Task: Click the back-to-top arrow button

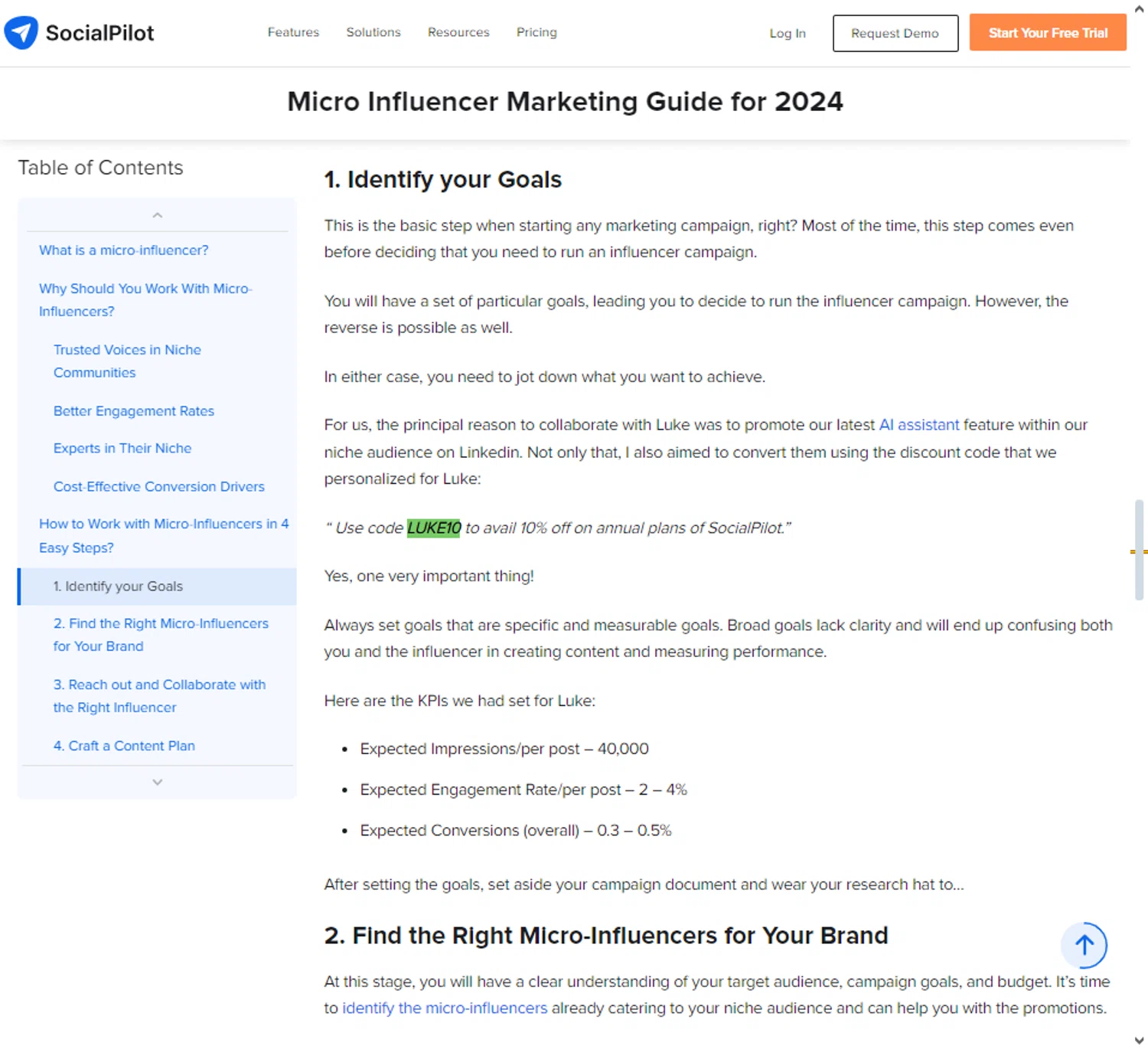Action: coord(1084,945)
